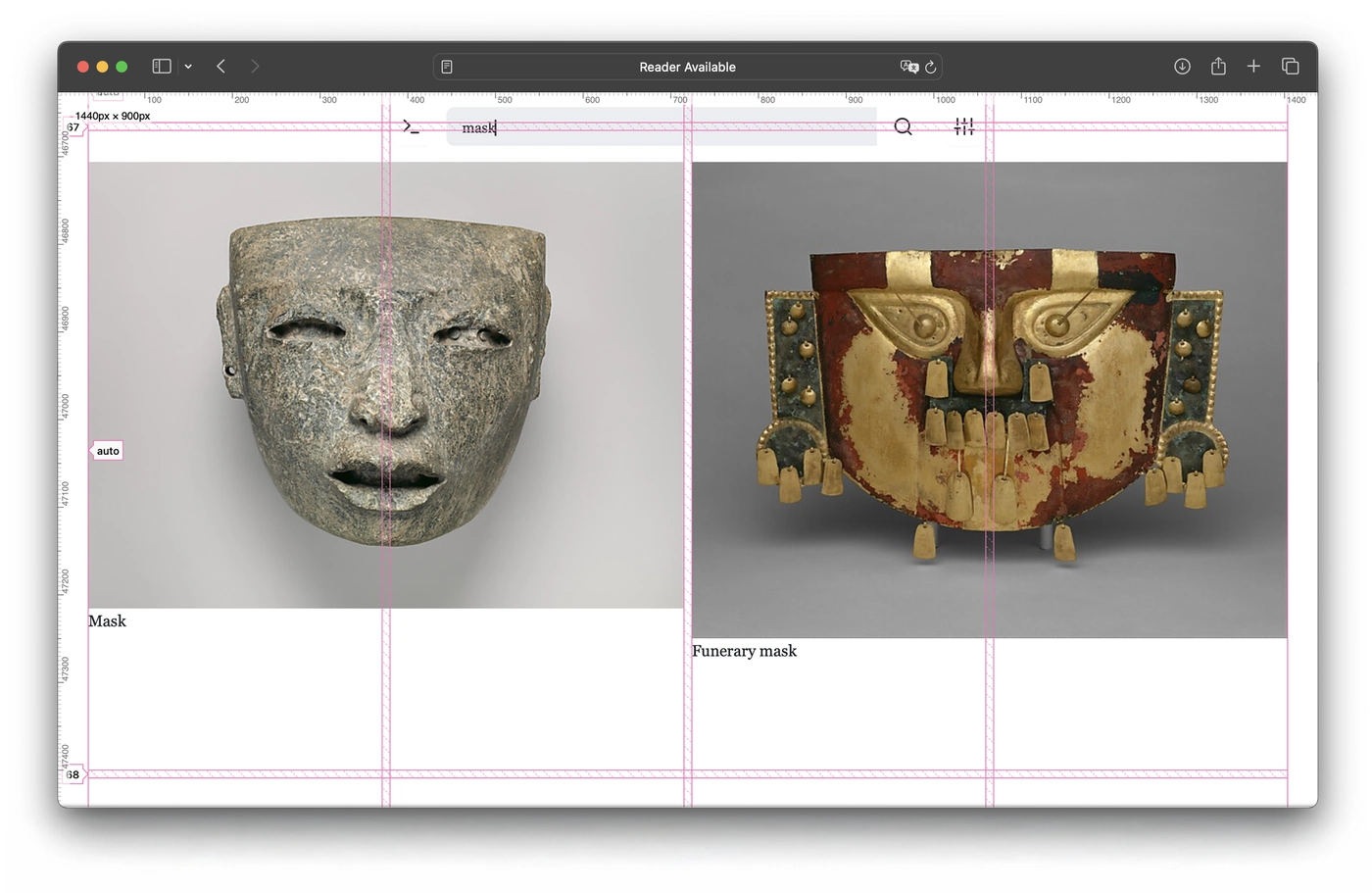
Task: Open a new tab with plus icon
Action: (x=1253, y=67)
